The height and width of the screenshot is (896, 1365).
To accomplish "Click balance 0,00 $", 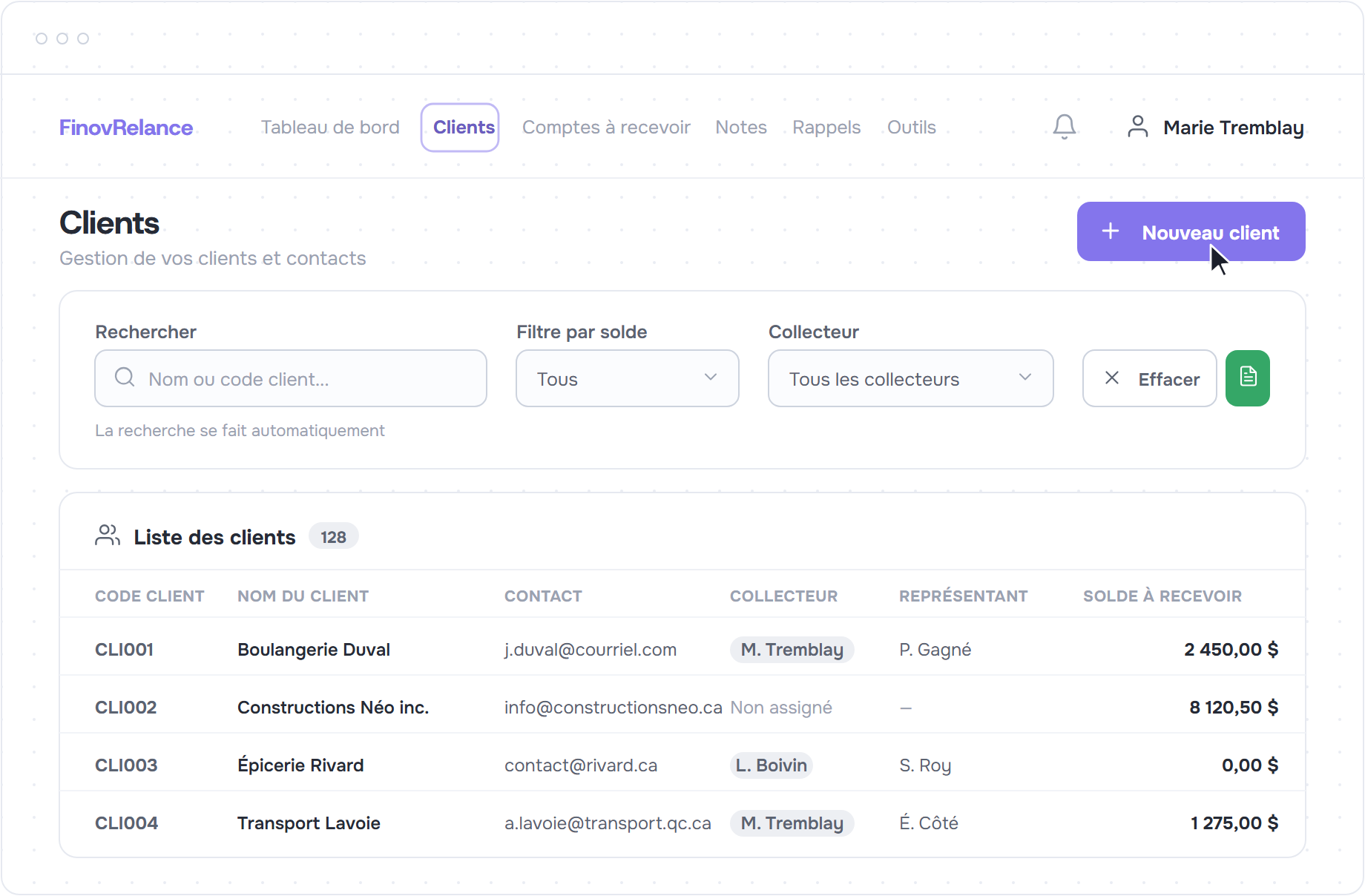I will click(x=1250, y=765).
